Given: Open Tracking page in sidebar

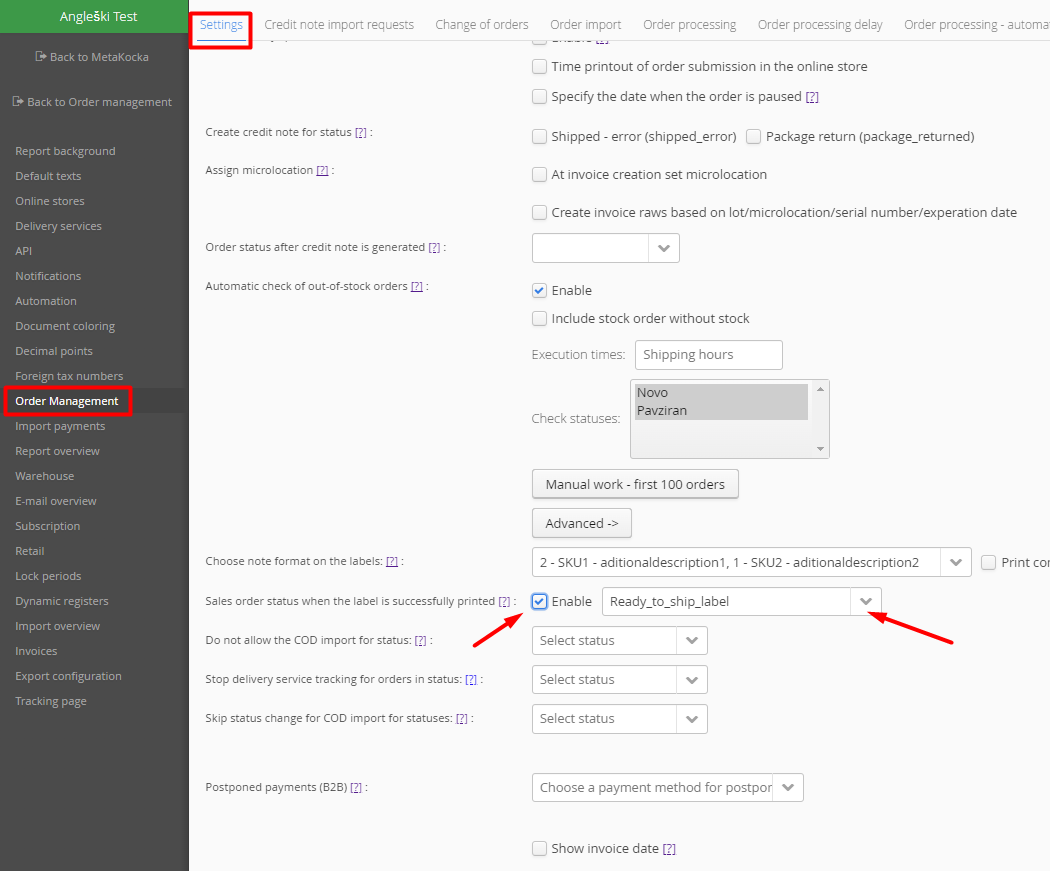Looking at the screenshot, I should [x=51, y=701].
